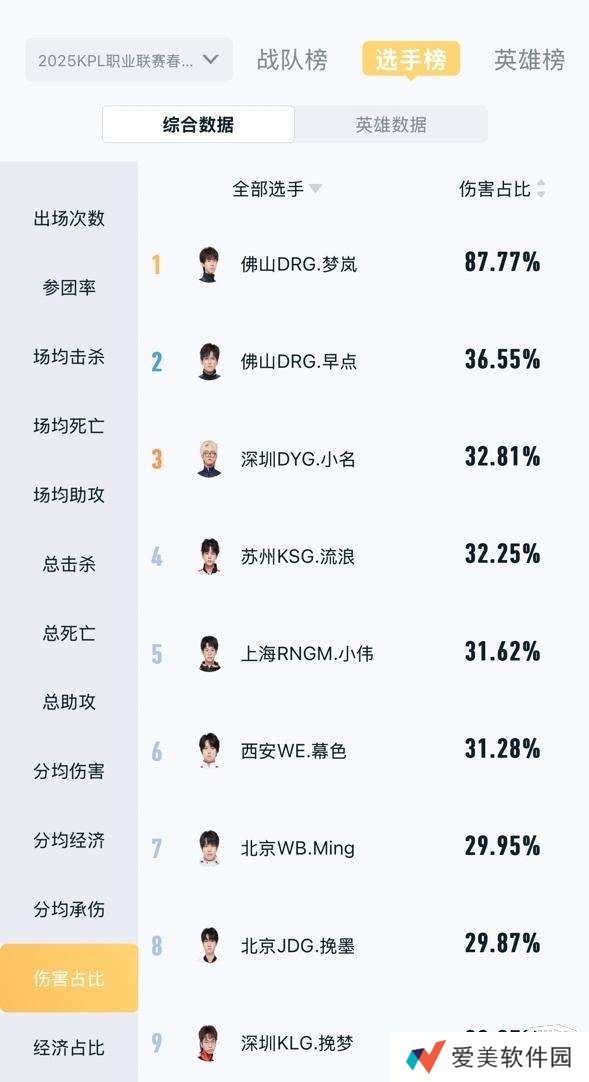Select 分均承伤 in the sidebar
The width and height of the screenshot is (589, 1082).
pos(64,910)
